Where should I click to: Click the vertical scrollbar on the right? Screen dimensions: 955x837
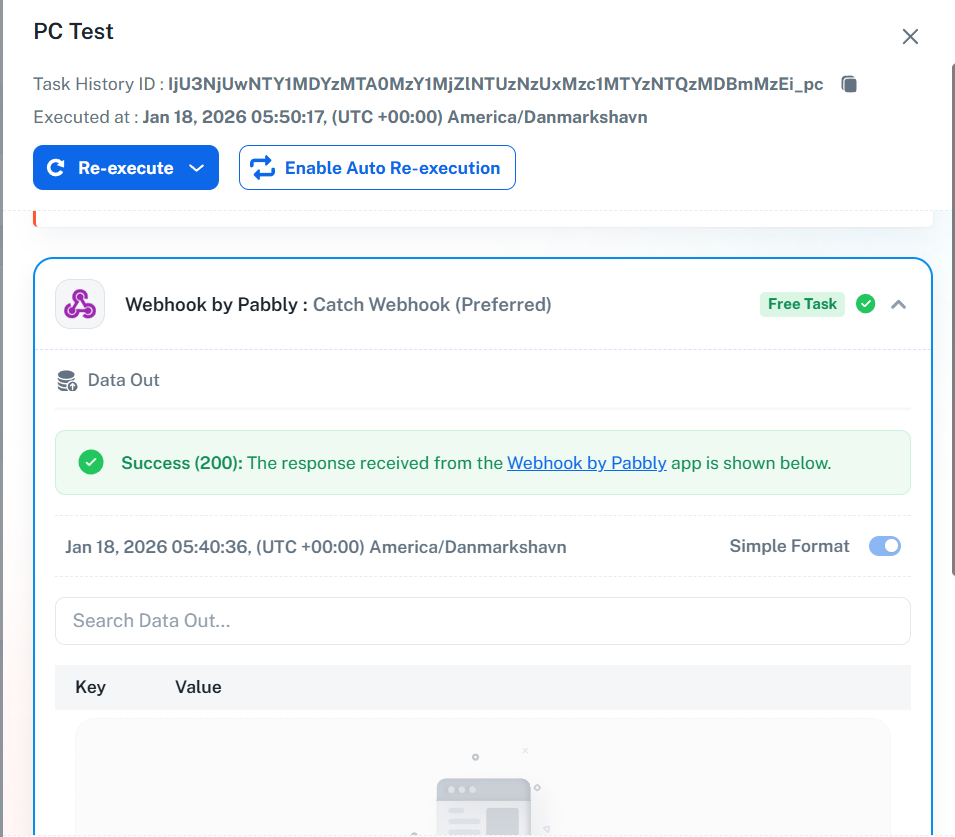tap(949, 300)
